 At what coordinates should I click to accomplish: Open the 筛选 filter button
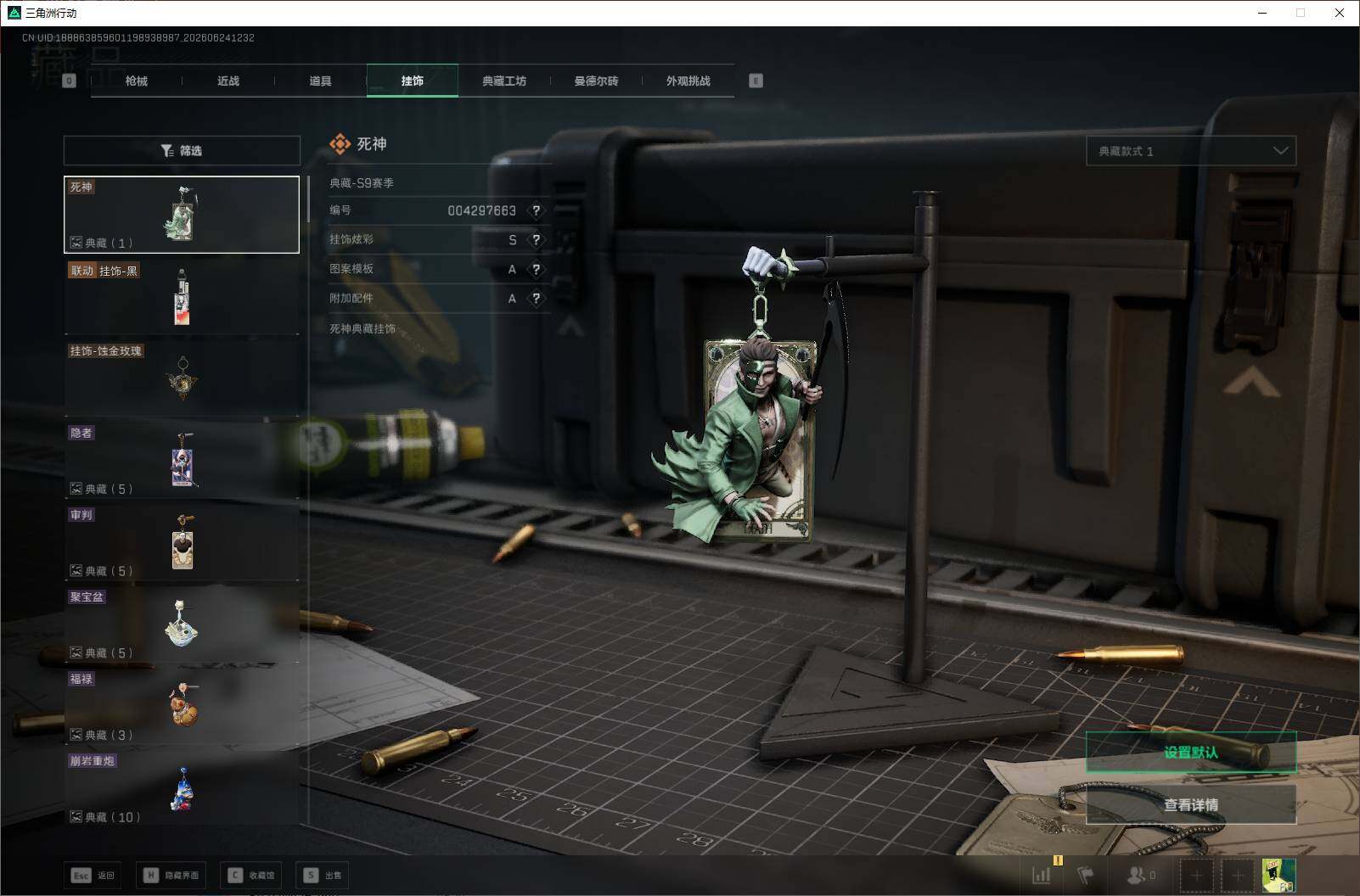tap(182, 150)
